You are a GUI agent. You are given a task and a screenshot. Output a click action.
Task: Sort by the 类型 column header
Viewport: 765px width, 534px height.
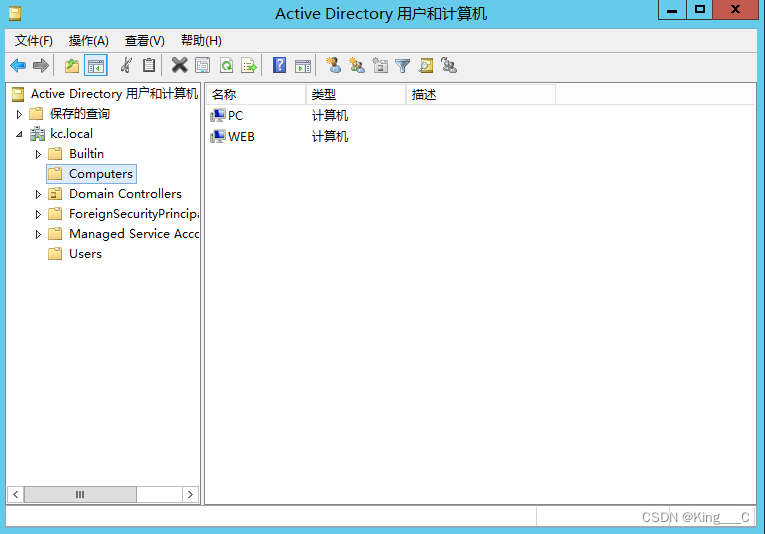click(356, 94)
